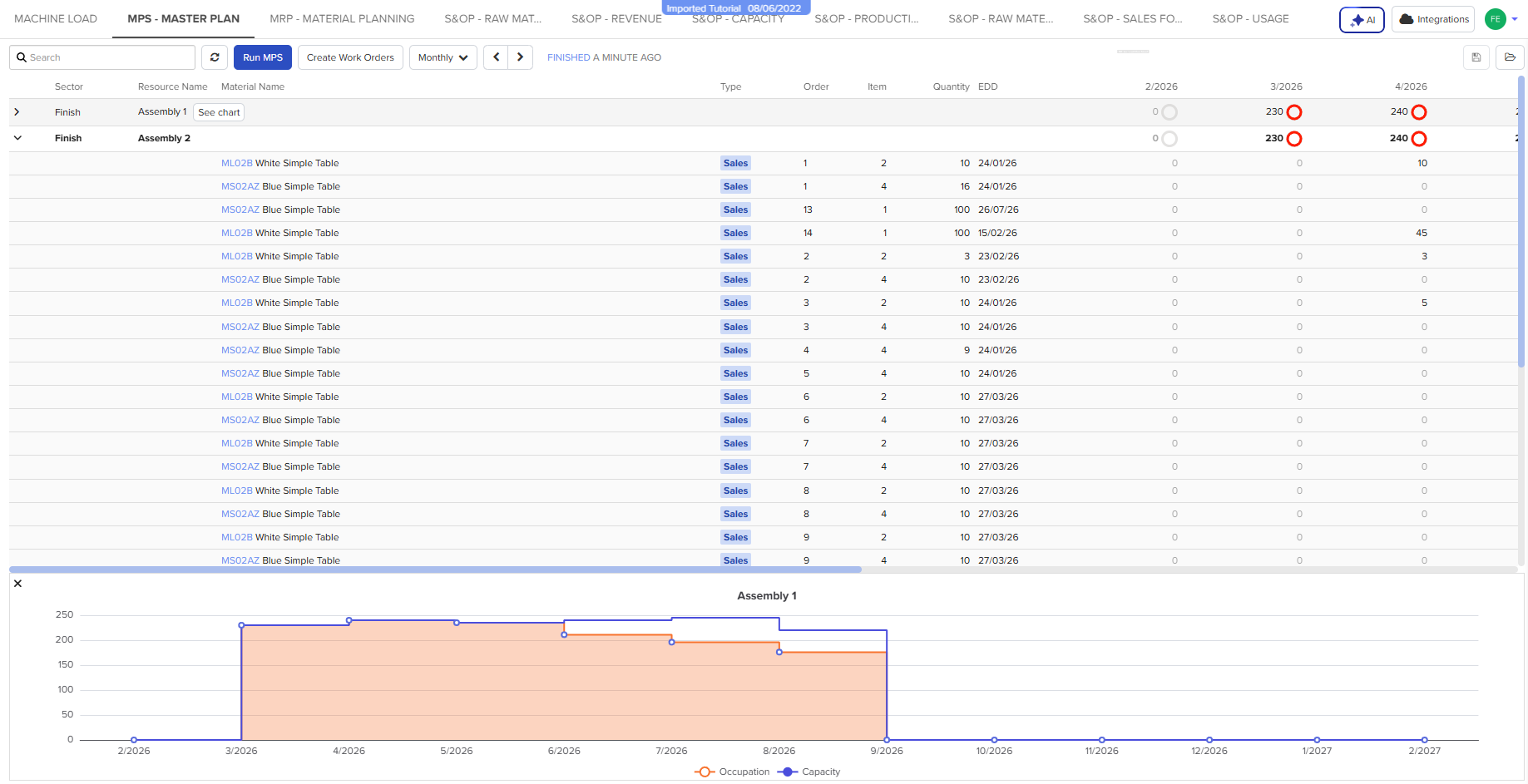Click the save icon in the toolbar

[x=1476, y=57]
